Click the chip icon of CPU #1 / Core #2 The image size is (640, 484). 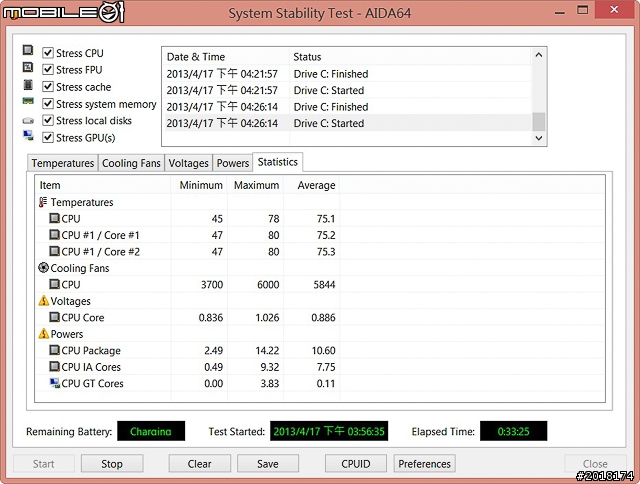pyautogui.click(x=54, y=251)
